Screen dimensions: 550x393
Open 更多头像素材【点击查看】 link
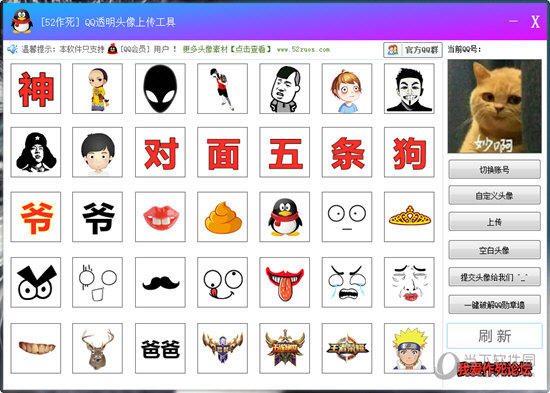click(x=227, y=49)
